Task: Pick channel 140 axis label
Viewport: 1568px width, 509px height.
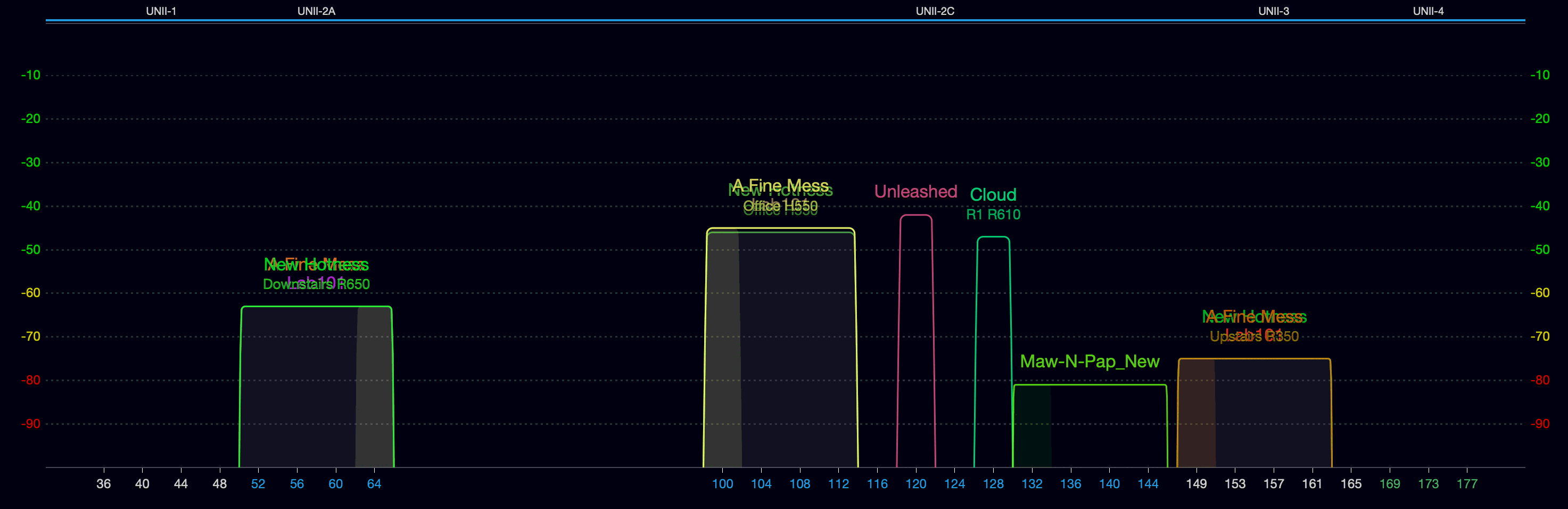Action: 1109,484
